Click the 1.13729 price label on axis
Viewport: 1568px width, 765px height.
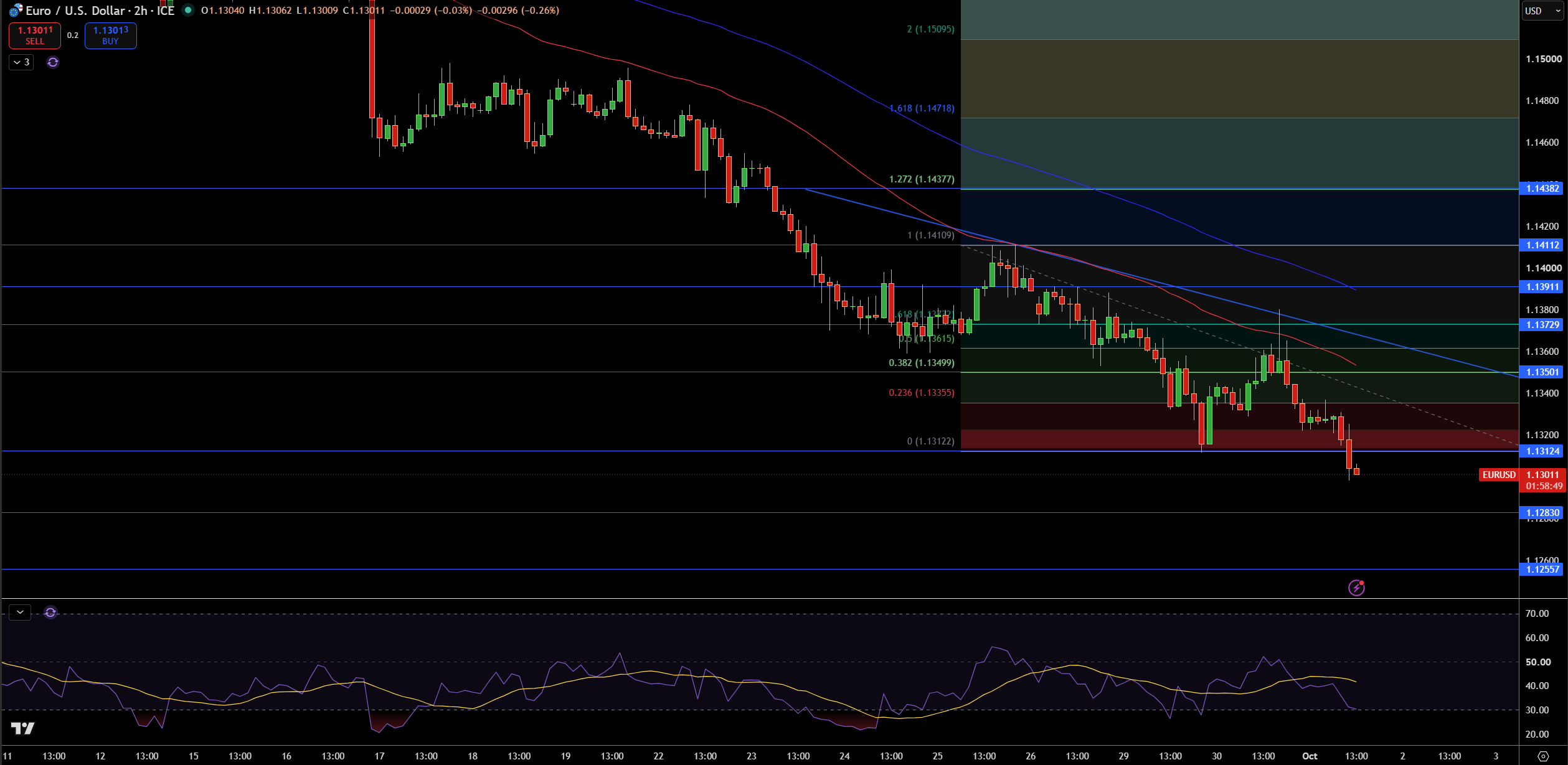tap(1542, 325)
